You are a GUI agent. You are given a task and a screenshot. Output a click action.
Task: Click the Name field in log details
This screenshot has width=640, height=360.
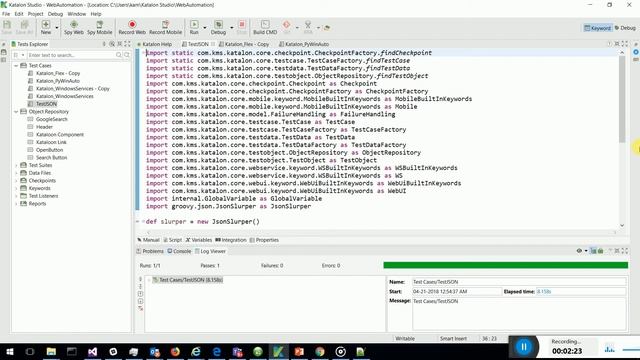pyautogui.click(x=519, y=282)
